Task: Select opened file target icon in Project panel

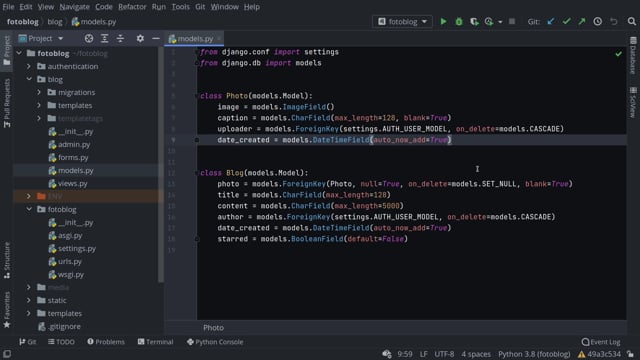Action: (x=89, y=38)
